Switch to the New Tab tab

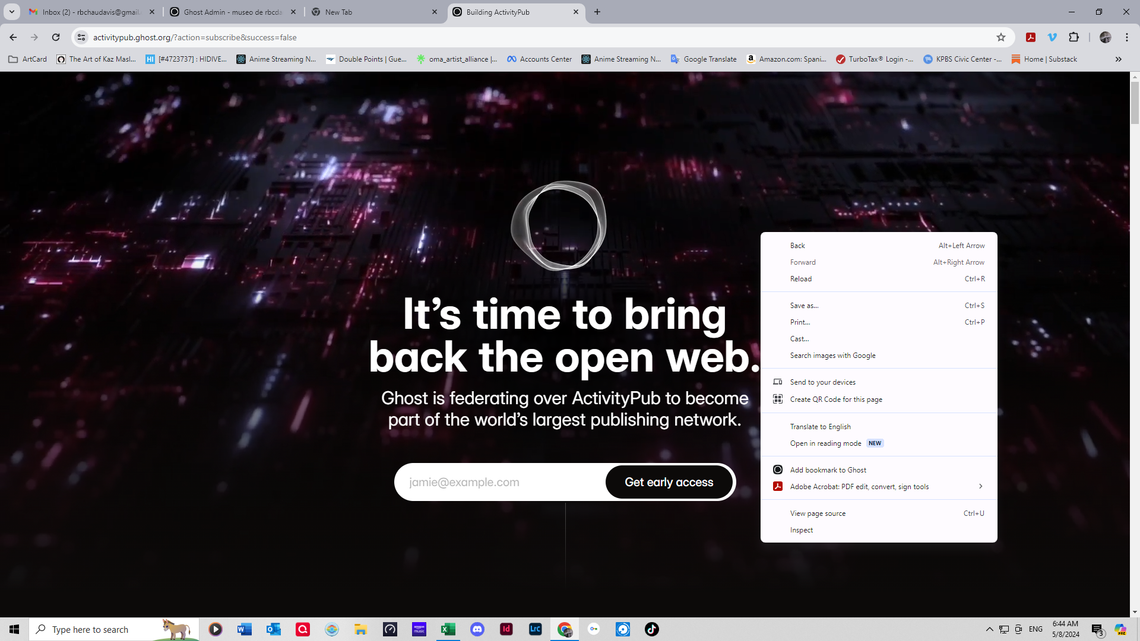click(x=374, y=12)
